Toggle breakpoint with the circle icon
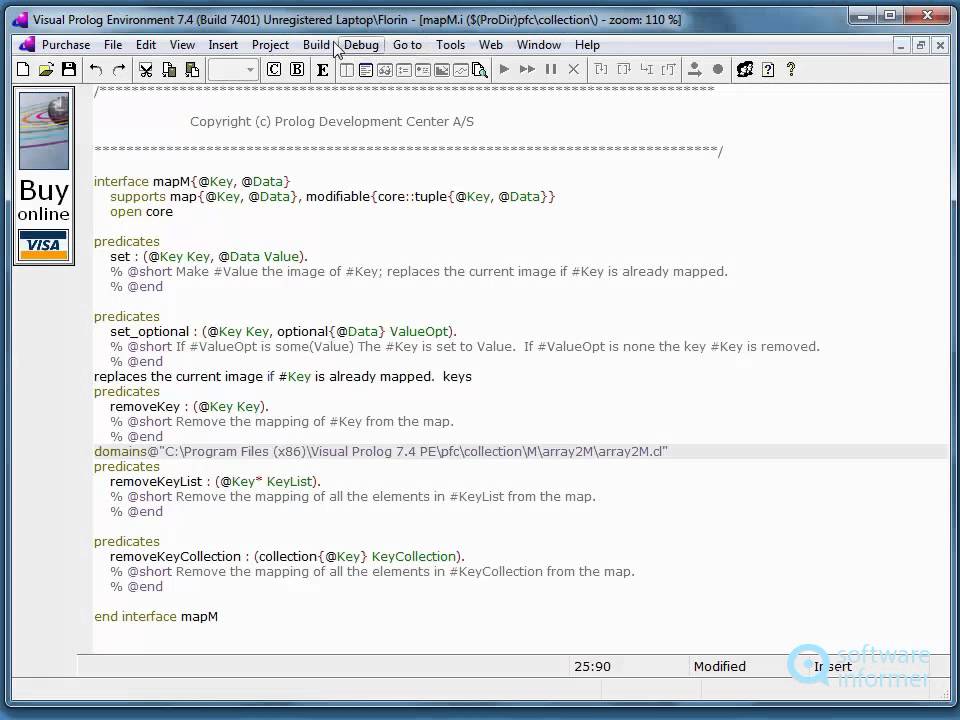The height and width of the screenshot is (720, 960). coord(718,69)
